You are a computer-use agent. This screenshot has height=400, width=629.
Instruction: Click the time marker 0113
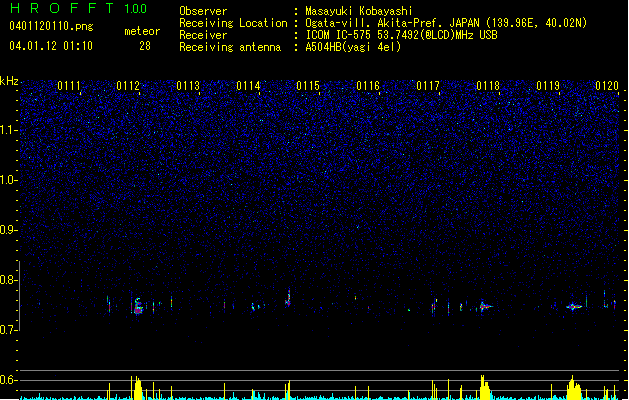tap(188, 86)
